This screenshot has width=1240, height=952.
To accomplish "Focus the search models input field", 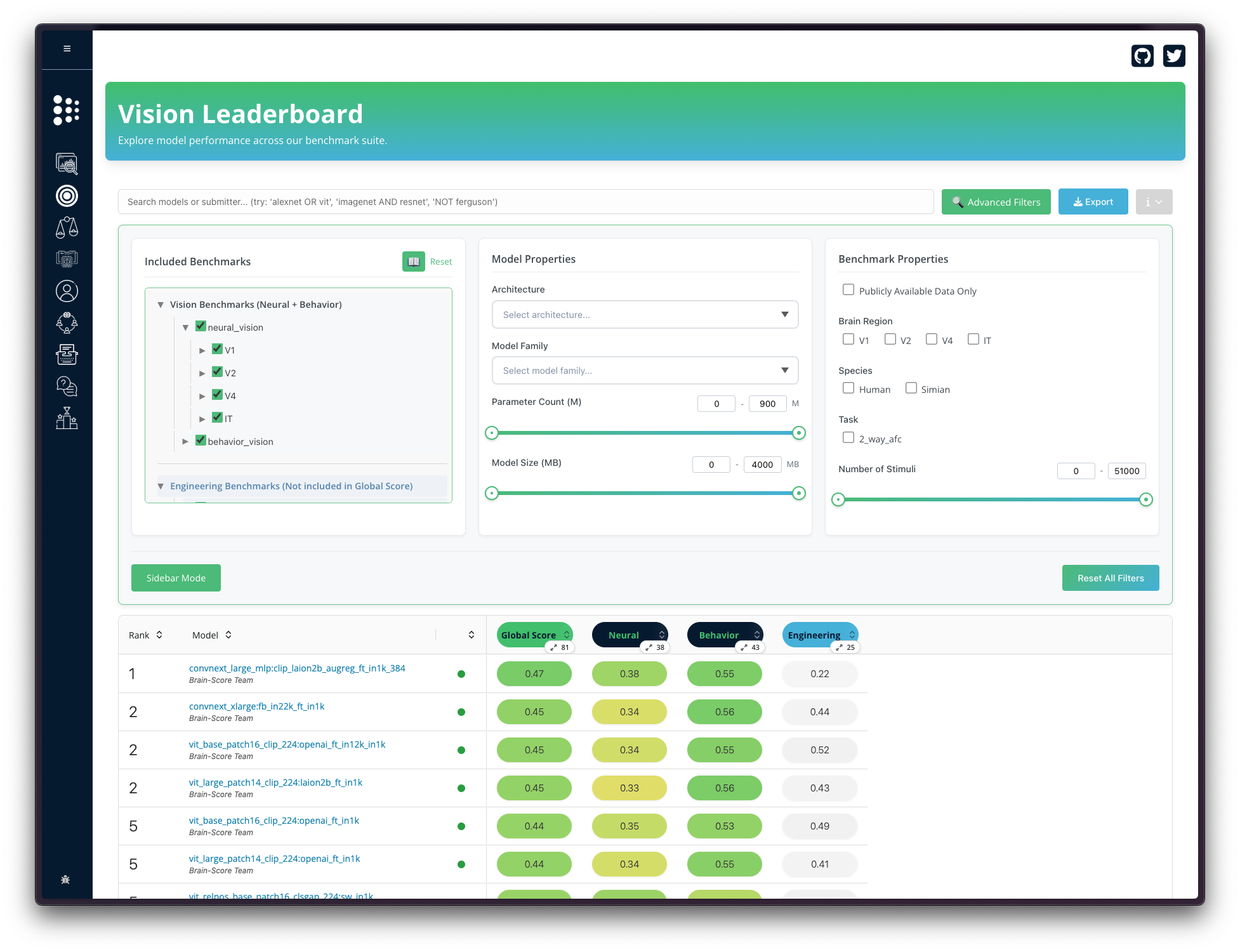I will pyautogui.click(x=525, y=202).
